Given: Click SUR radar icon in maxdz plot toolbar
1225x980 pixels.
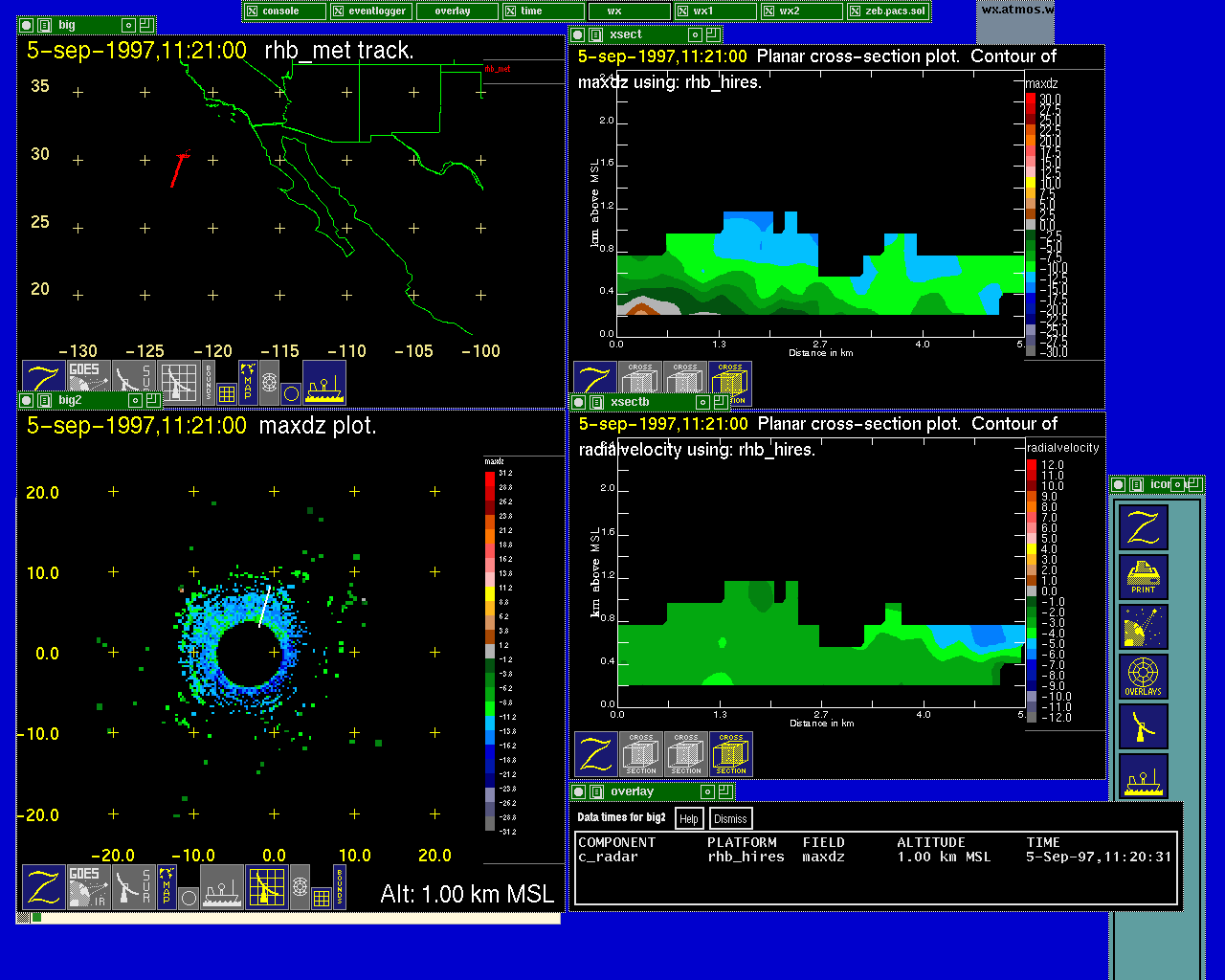Looking at the screenshot, I should coord(133,887).
